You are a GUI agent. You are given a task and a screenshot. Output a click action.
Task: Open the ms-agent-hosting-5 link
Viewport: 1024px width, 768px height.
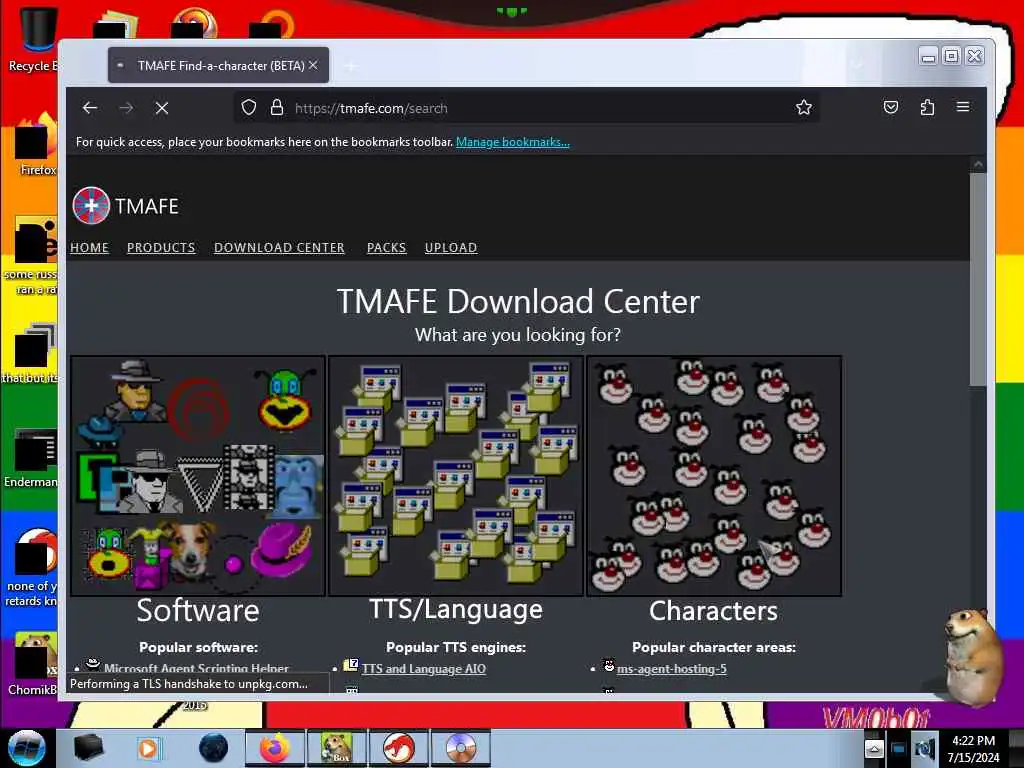[x=671, y=669]
